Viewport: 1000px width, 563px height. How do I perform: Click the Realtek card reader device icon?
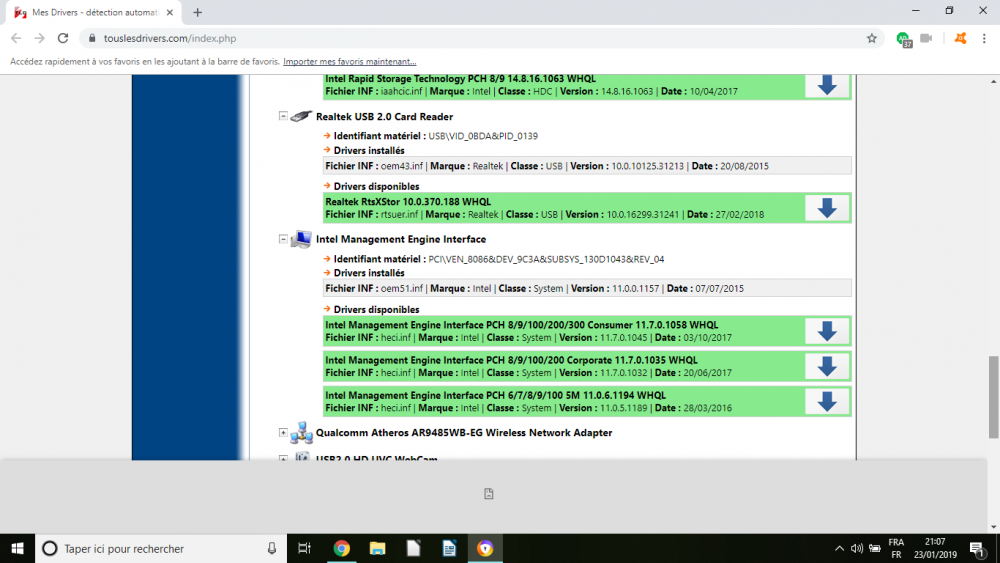pyautogui.click(x=301, y=116)
